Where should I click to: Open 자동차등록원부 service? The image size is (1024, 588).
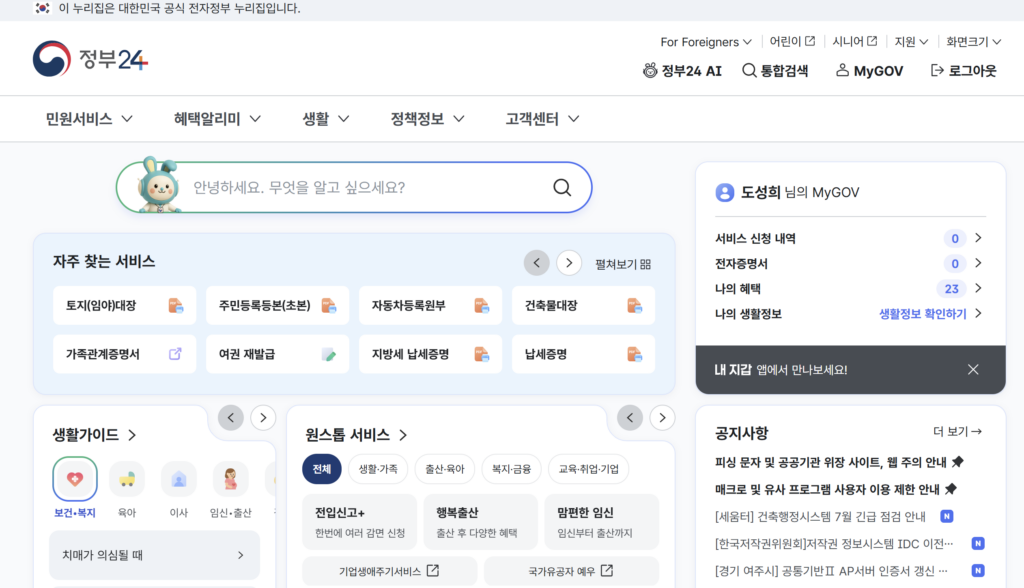430,305
